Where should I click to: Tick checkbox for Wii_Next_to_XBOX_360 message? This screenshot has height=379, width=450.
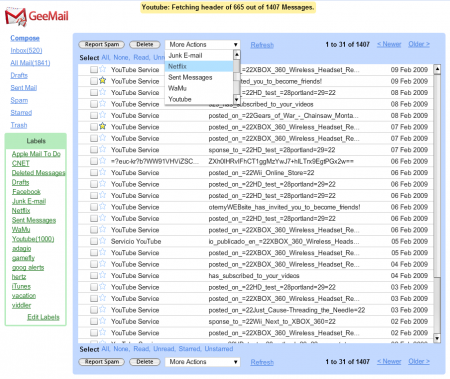tap(94, 321)
